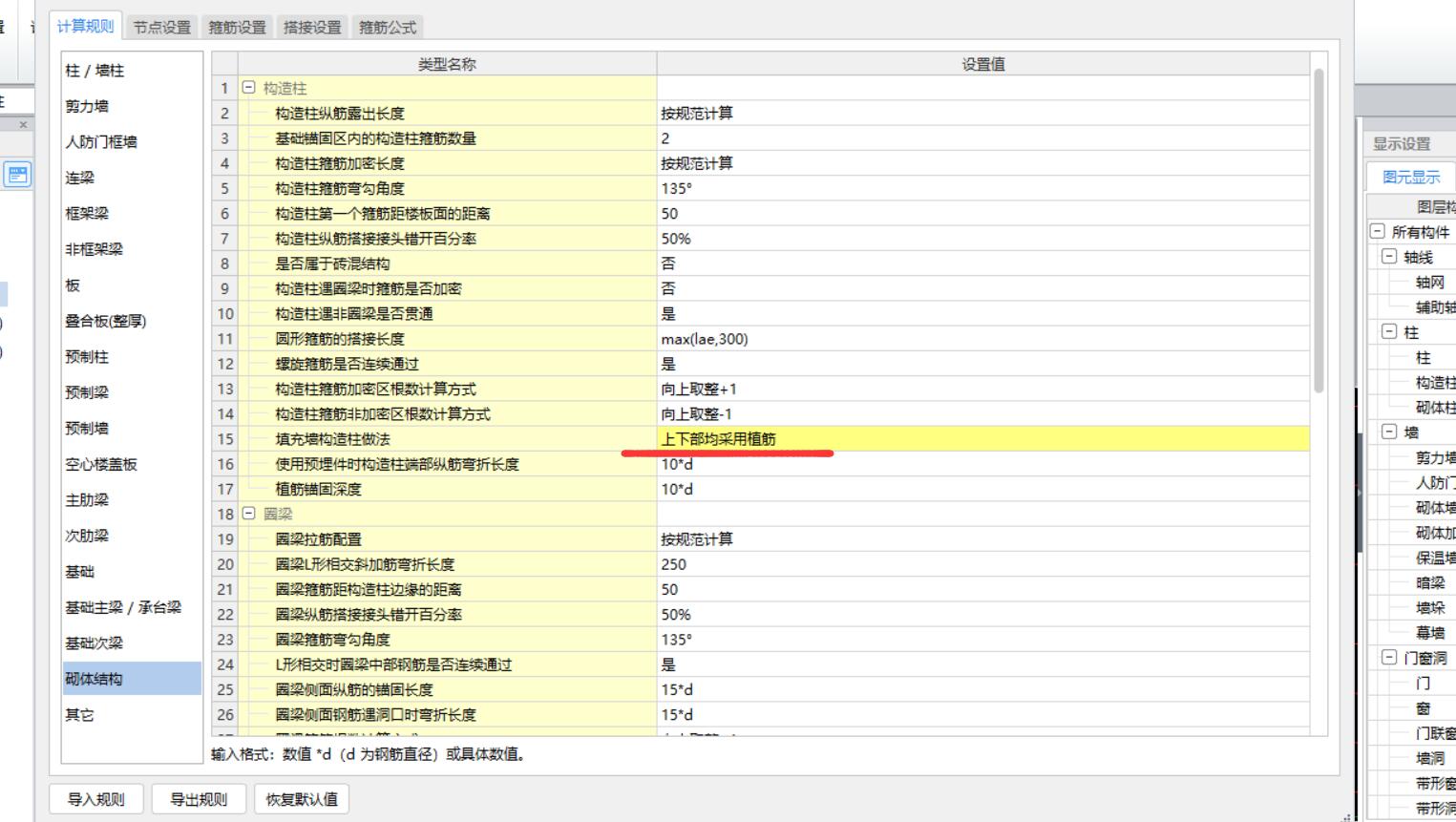Collapse 所有构件 tree node

pos(1378,231)
